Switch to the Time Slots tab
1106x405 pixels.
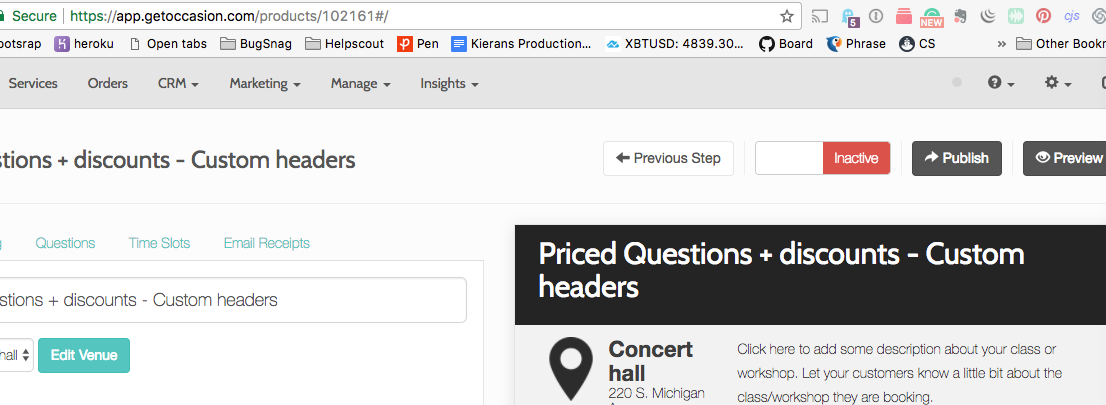(159, 243)
